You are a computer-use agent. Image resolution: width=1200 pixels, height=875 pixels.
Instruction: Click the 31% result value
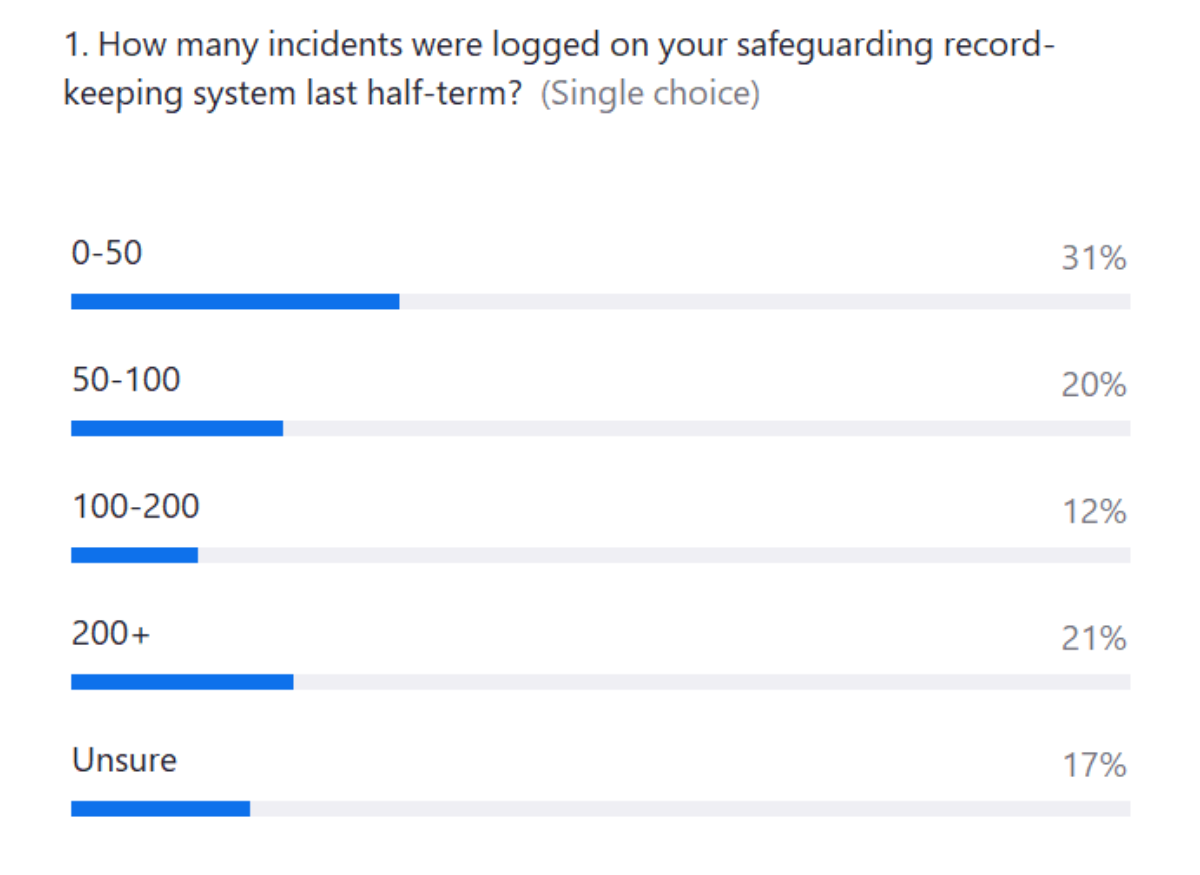(x=1094, y=259)
